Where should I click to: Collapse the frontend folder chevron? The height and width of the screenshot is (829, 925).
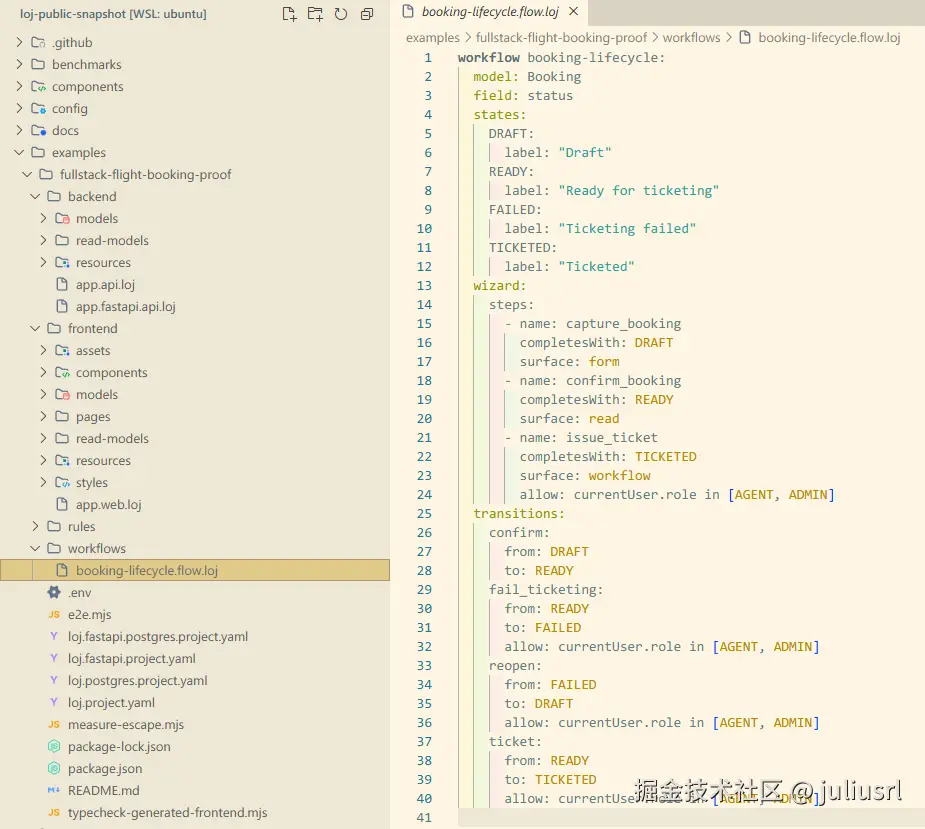[x=35, y=328]
